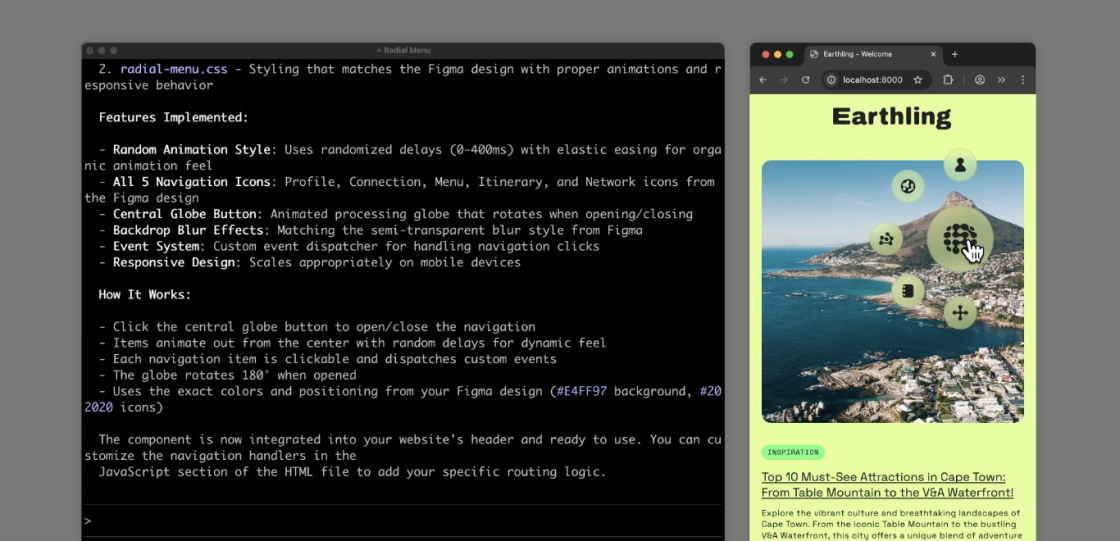Viewport: 1120px width, 541px height.
Task: Close the Earthling – Welcome tab
Action: click(x=933, y=54)
